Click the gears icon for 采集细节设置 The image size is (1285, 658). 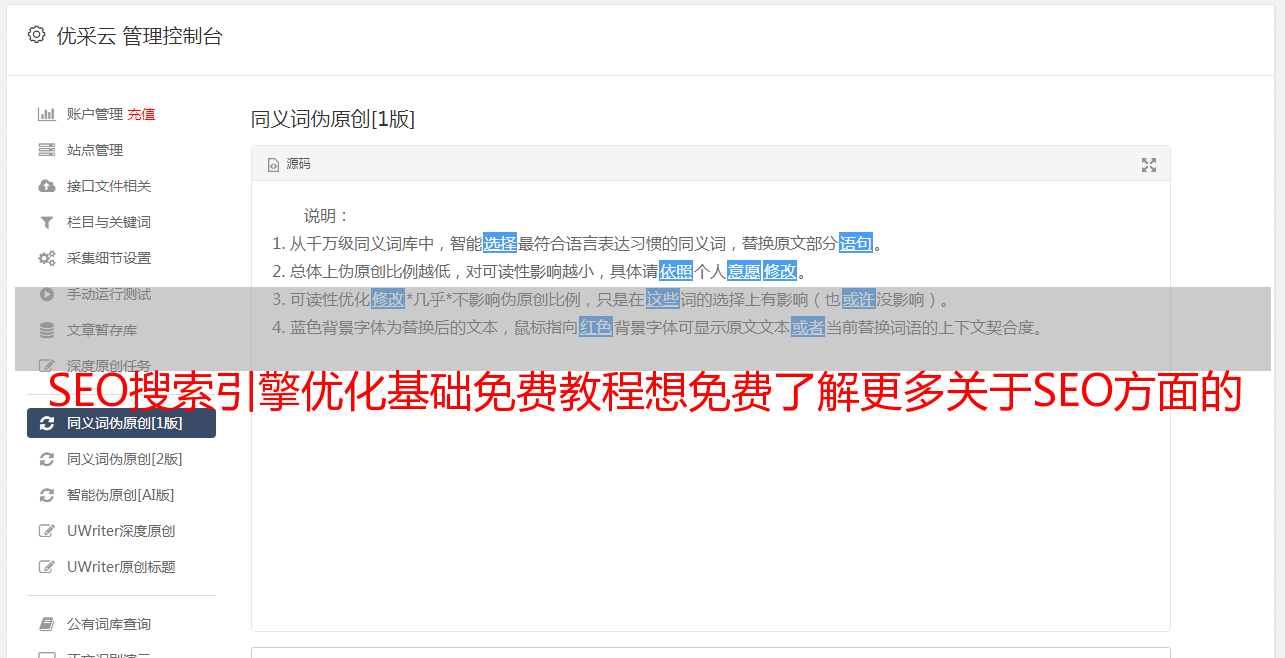(x=46, y=258)
